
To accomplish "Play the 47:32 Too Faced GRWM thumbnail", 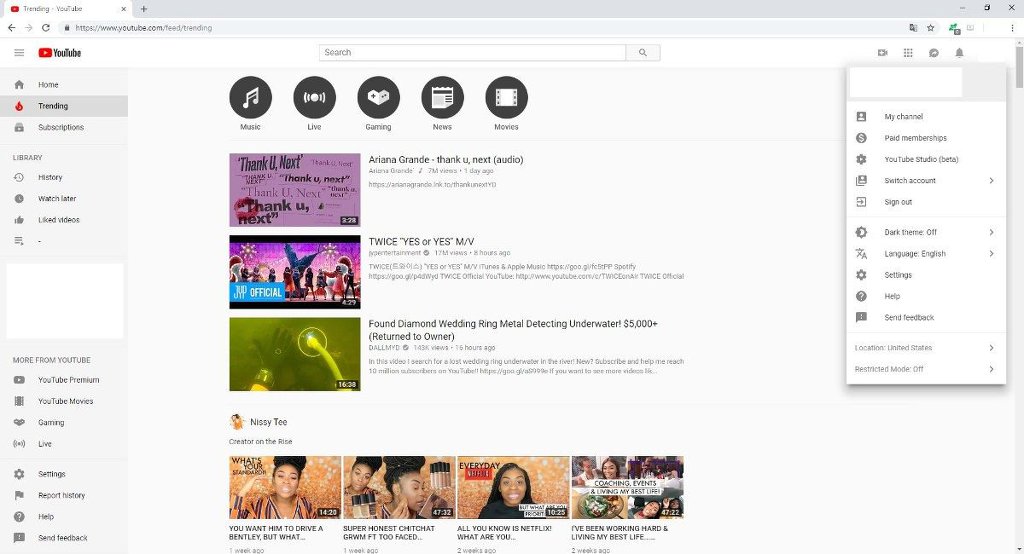I will tap(399, 487).
